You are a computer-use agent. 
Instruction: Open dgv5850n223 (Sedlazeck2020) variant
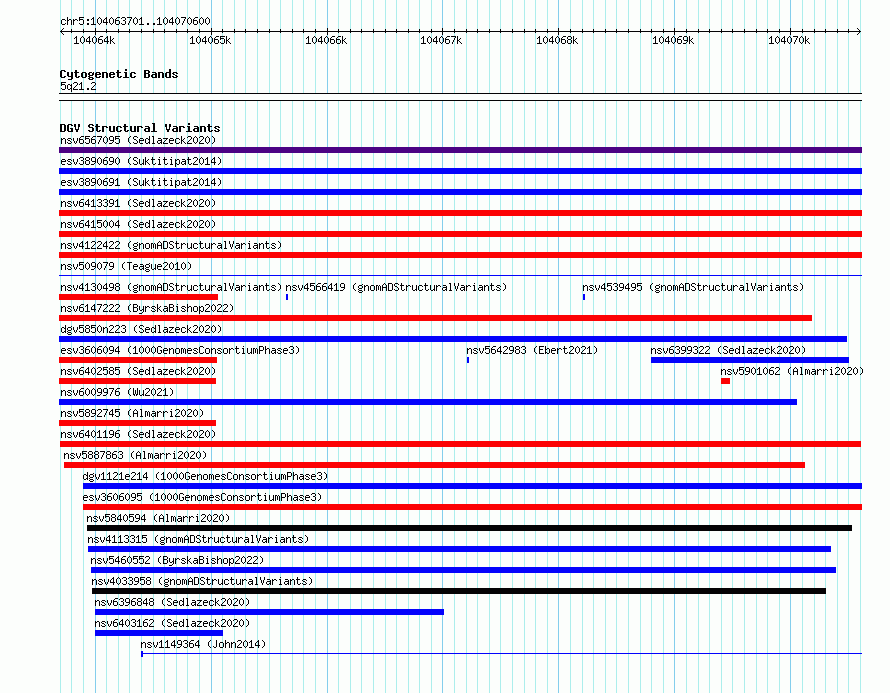[141, 329]
